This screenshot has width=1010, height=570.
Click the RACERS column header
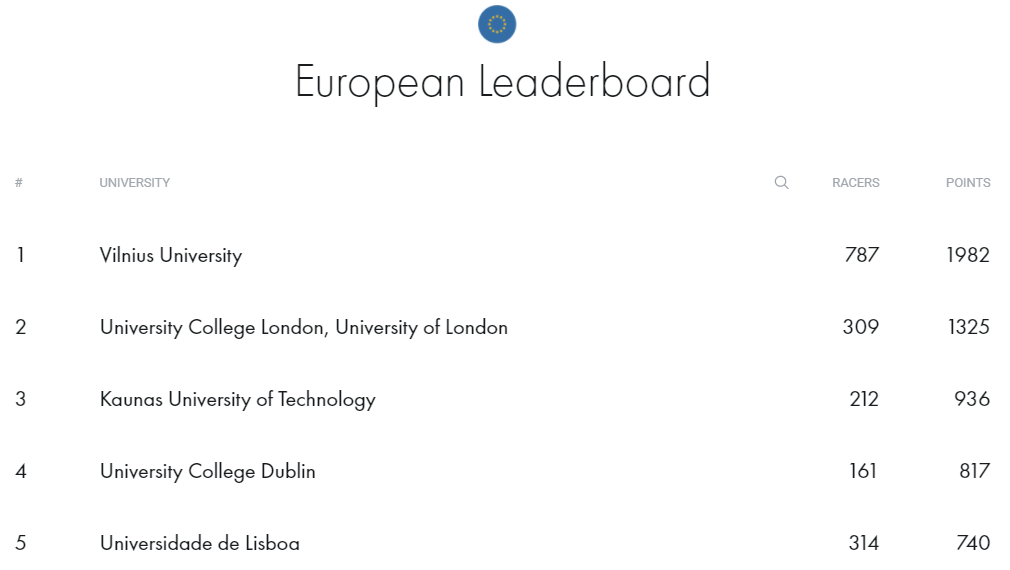(855, 183)
